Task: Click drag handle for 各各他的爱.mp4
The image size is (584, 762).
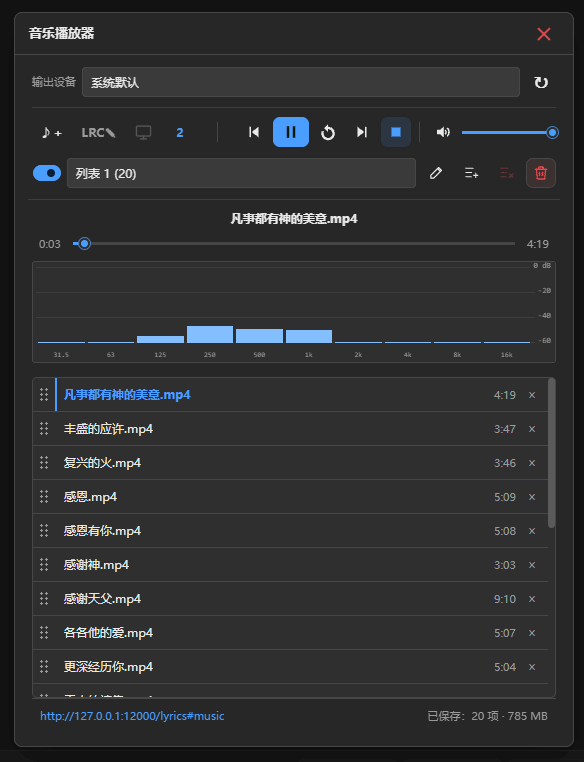Action: pos(44,633)
